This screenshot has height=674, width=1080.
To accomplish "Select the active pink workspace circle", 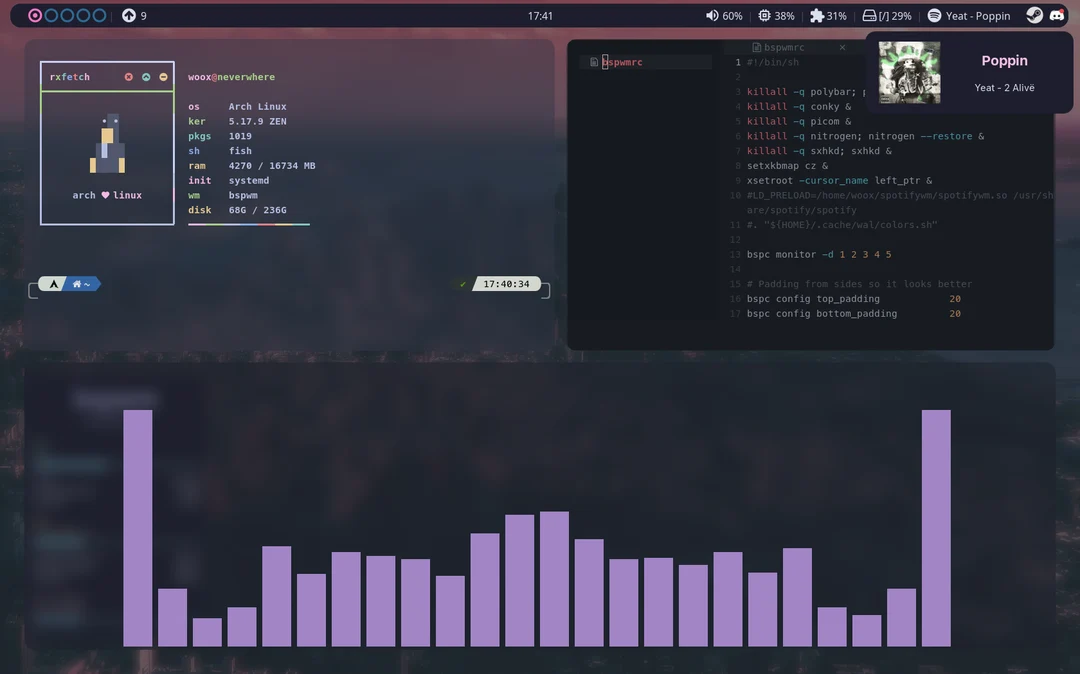I will tap(34, 15).
